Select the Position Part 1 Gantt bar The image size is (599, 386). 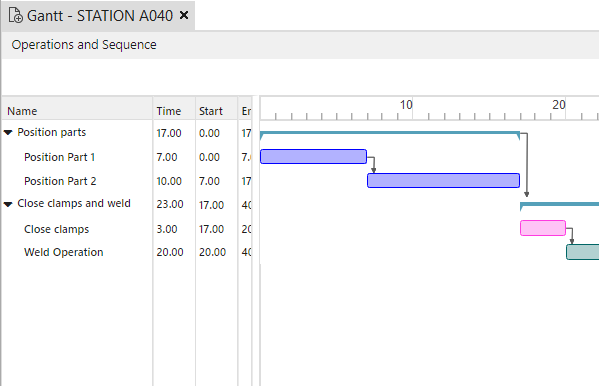pos(313,157)
